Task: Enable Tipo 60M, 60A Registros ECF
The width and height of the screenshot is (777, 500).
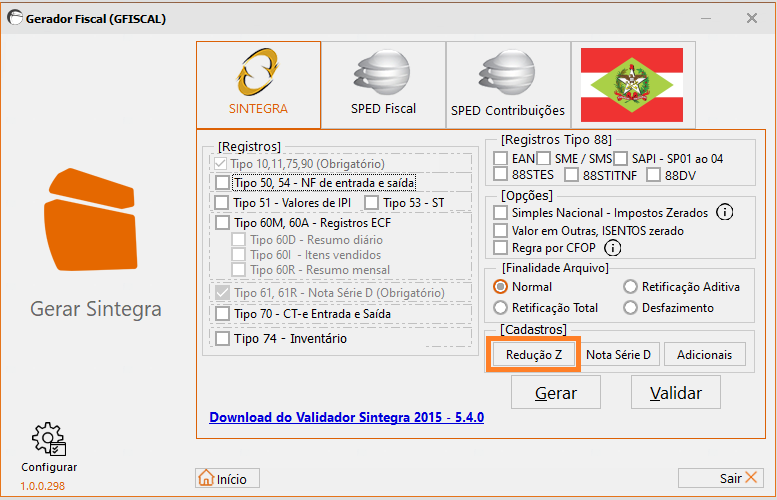Action: tap(222, 222)
